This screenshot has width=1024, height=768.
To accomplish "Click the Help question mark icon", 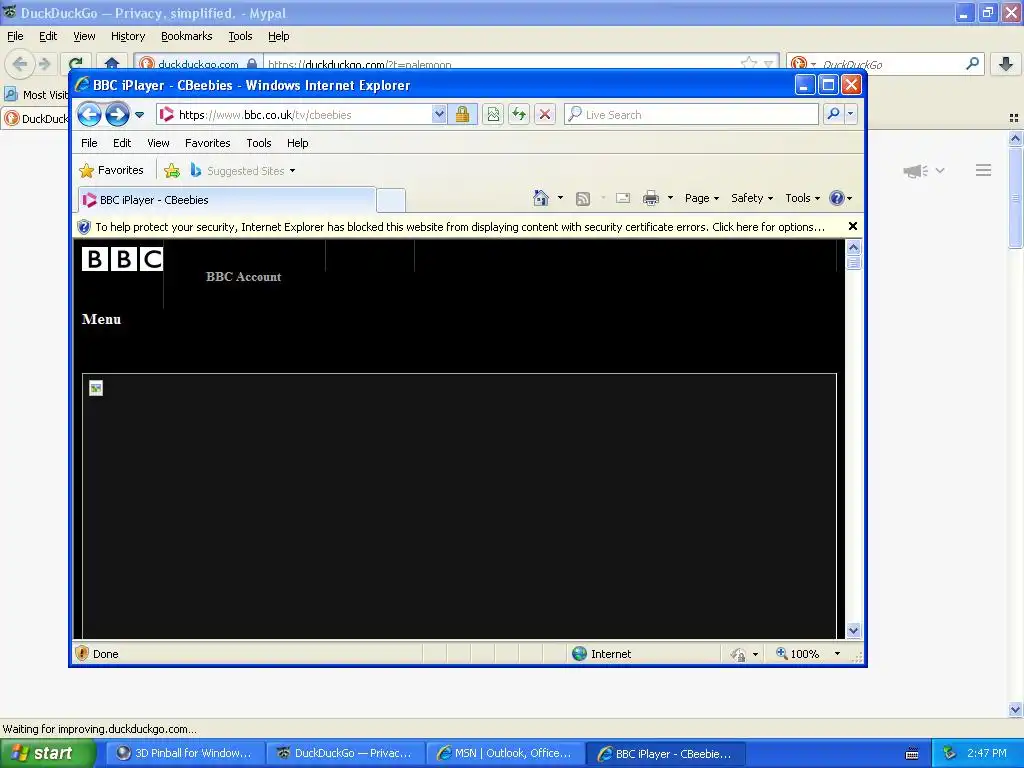I will coord(837,198).
